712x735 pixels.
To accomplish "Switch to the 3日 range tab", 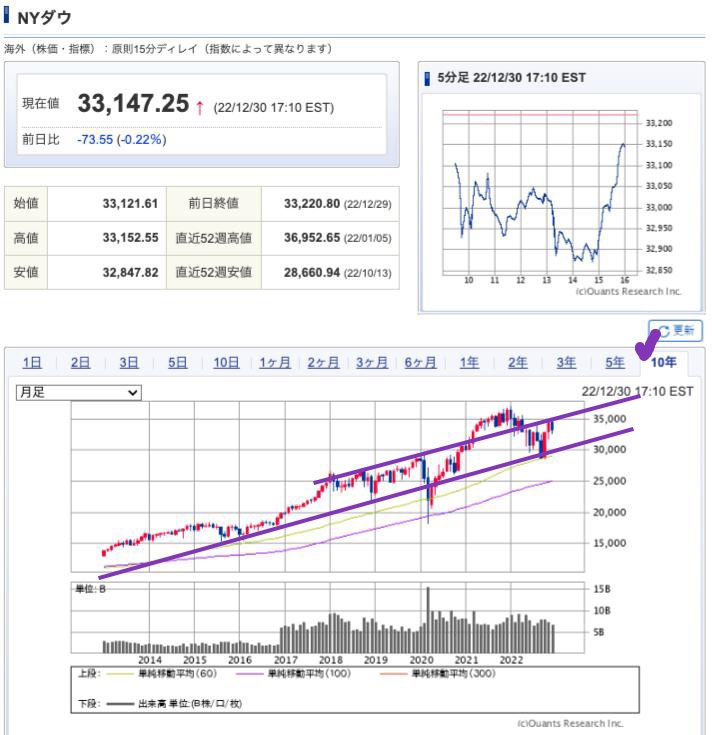I will pos(128,362).
